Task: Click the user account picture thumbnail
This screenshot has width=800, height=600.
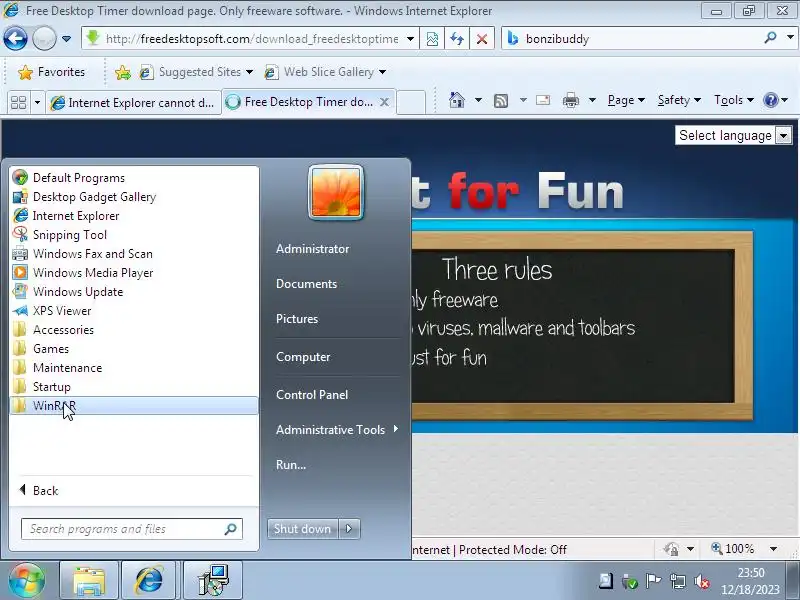Action: click(x=336, y=192)
